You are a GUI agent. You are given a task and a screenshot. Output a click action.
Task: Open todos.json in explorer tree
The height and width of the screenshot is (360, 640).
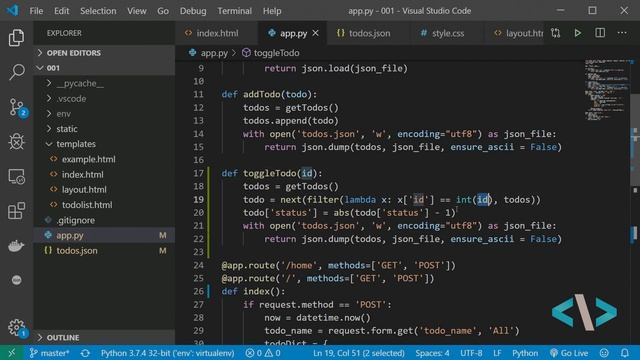tap(104, 251)
